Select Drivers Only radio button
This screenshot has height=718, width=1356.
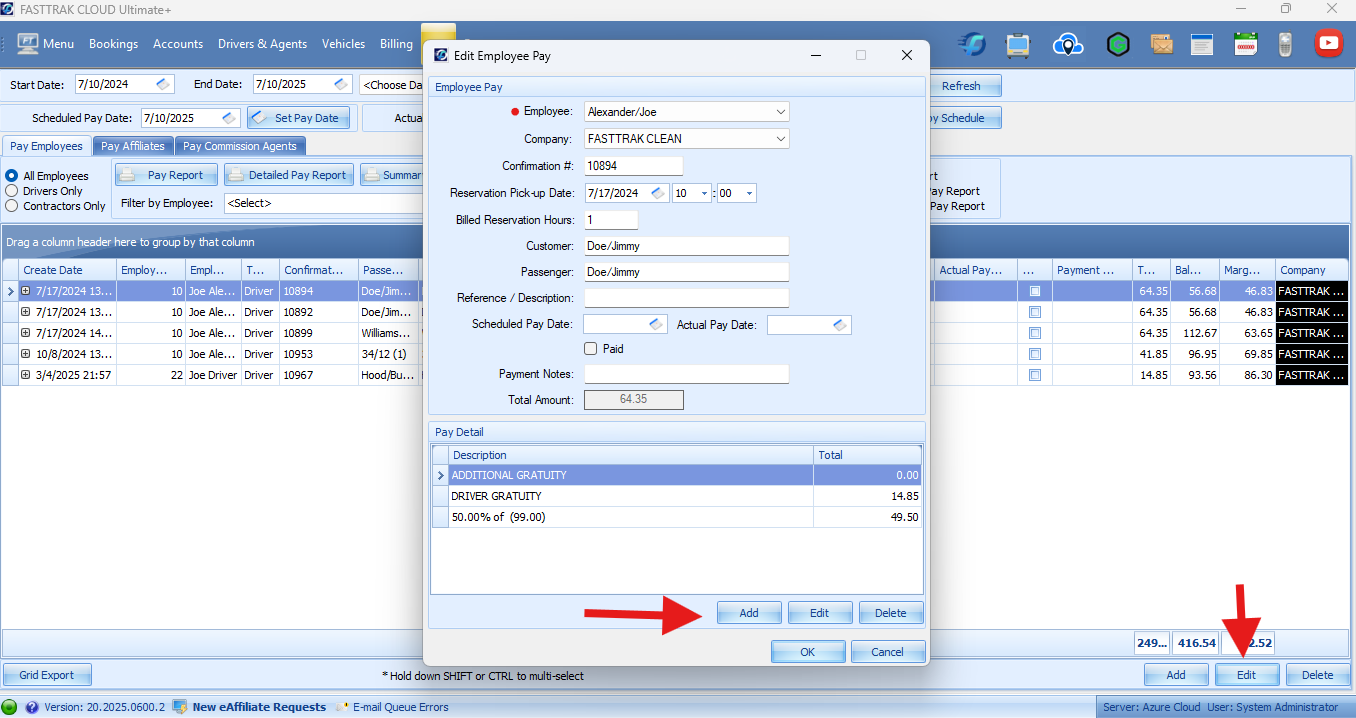point(12,191)
